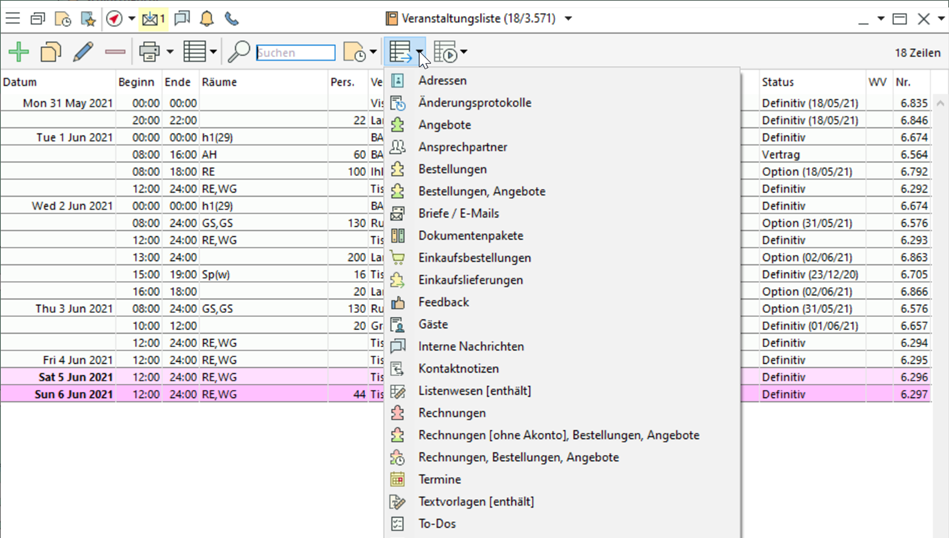950x538 pixels.
Task: Click into the Suchen search field
Action: click(295, 52)
